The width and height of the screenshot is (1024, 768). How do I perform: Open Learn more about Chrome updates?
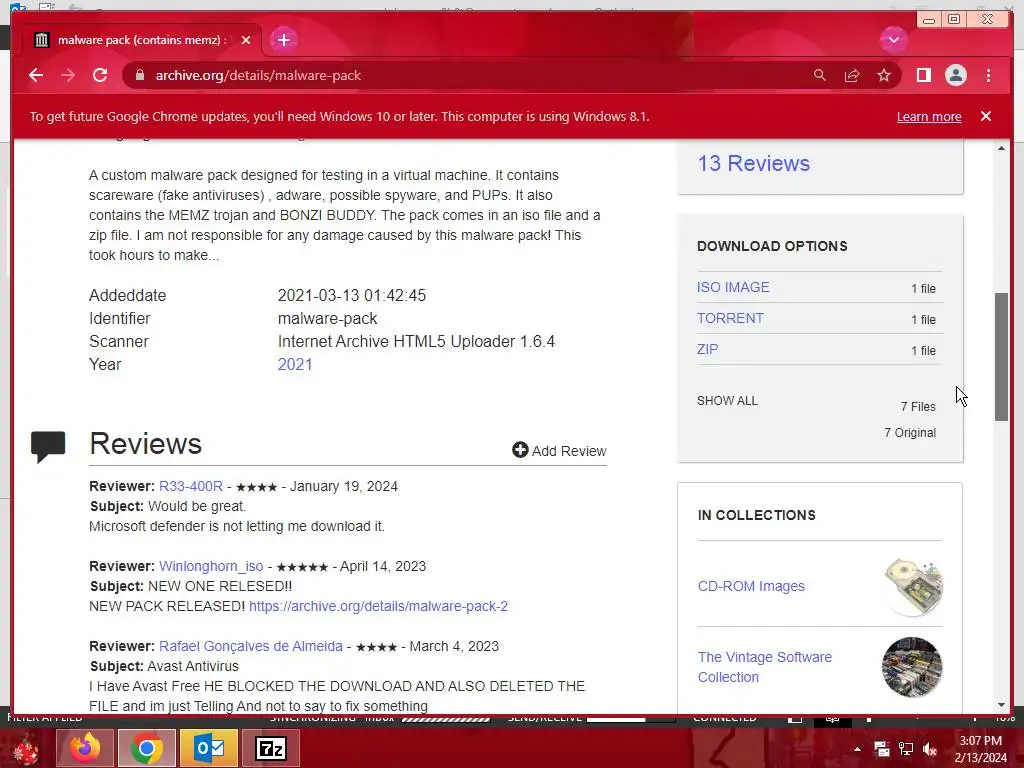coord(929,116)
